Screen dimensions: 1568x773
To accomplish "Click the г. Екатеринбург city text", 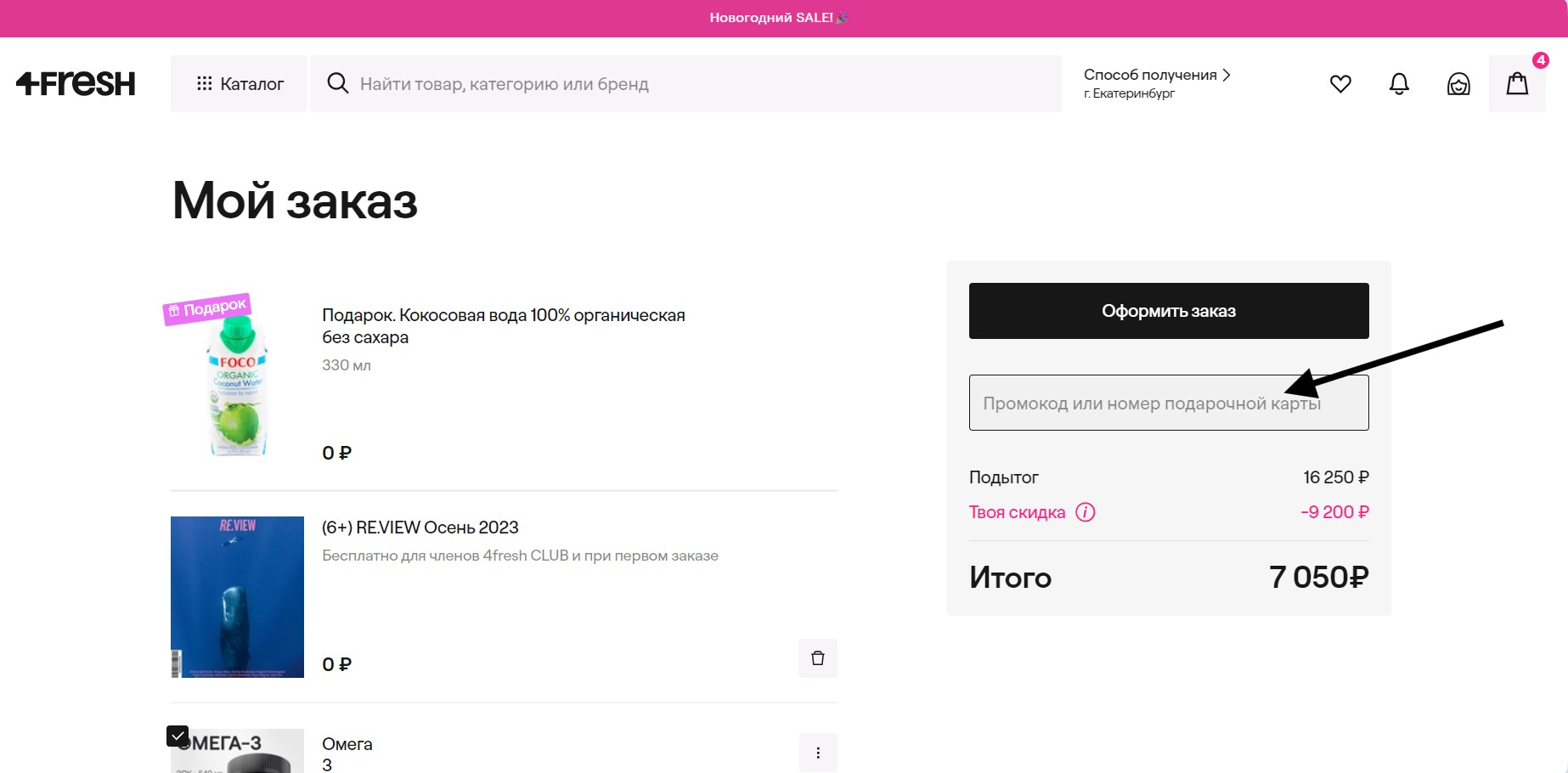I will [1129, 93].
